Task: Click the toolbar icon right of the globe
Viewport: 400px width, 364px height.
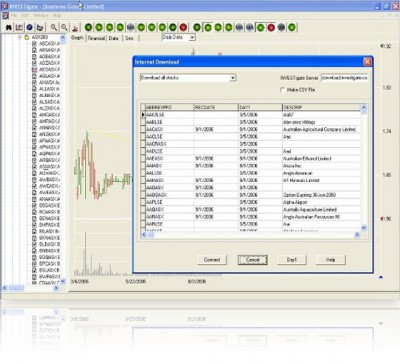Action: [40, 27]
